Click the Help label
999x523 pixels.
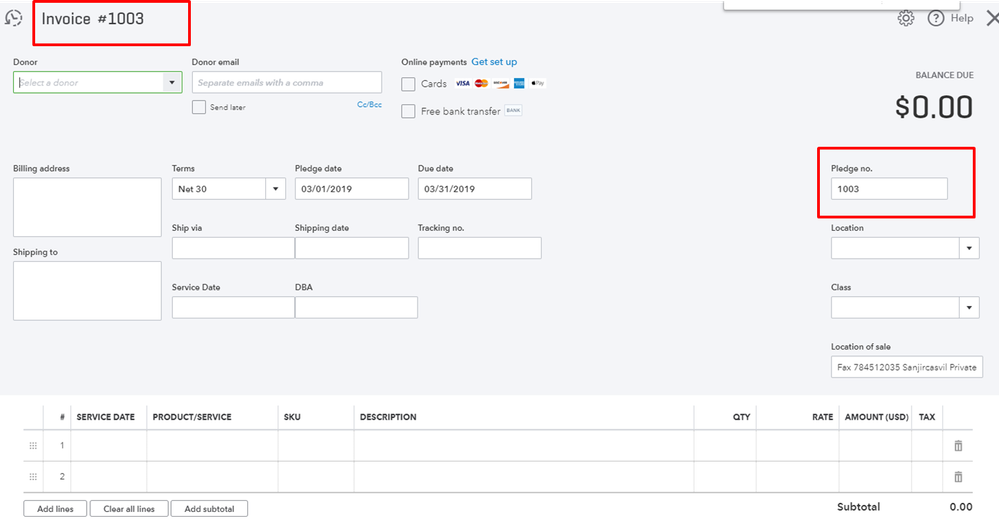click(961, 18)
